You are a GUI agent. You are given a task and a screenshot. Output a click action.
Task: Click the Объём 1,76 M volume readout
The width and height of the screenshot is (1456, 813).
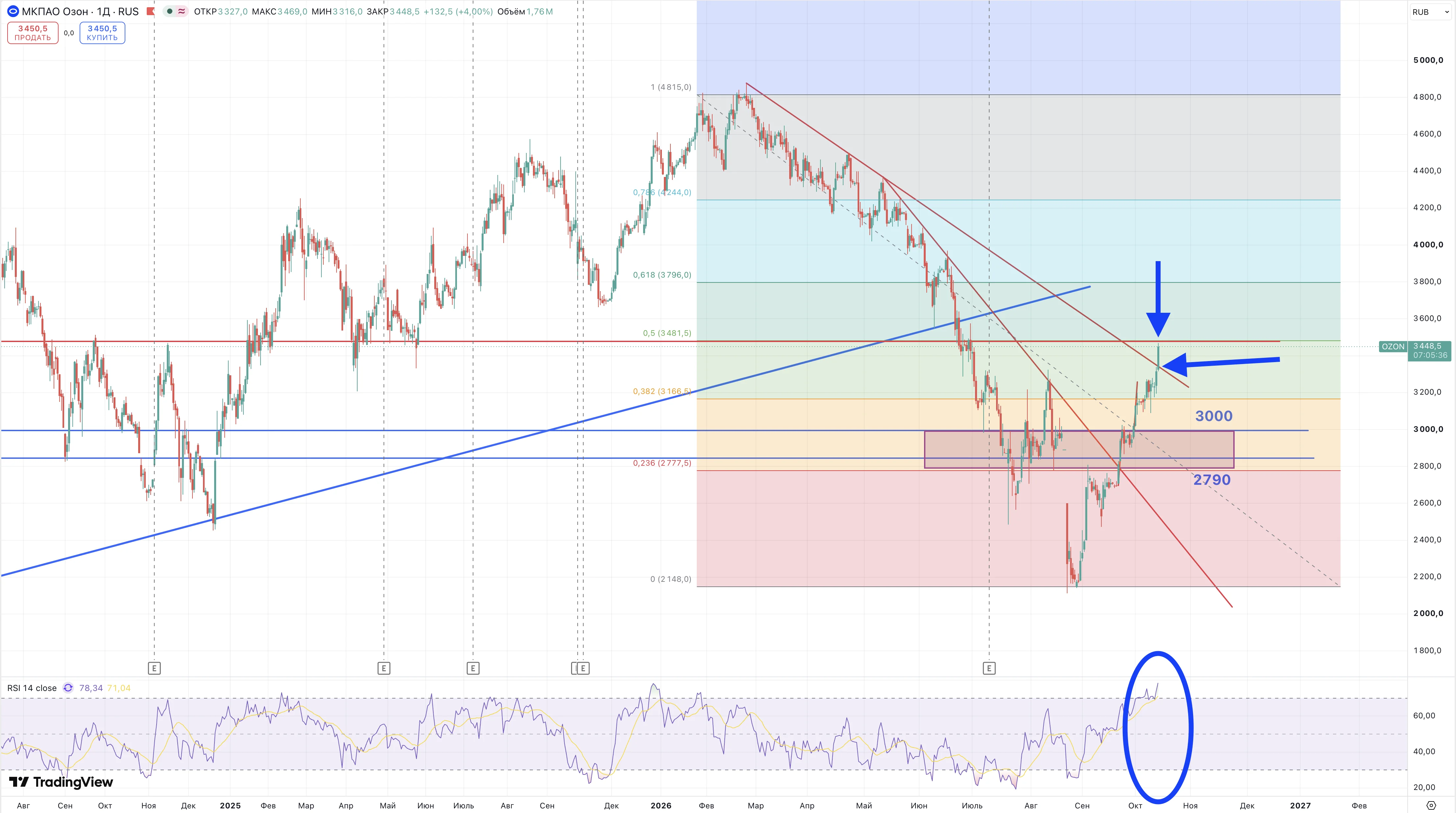(525, 11)
